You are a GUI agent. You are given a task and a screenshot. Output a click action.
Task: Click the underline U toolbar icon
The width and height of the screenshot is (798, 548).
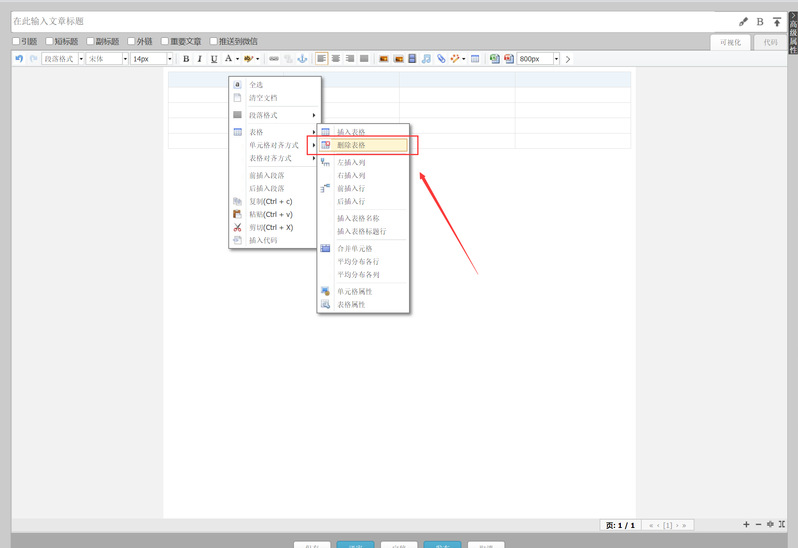point(214,59)
